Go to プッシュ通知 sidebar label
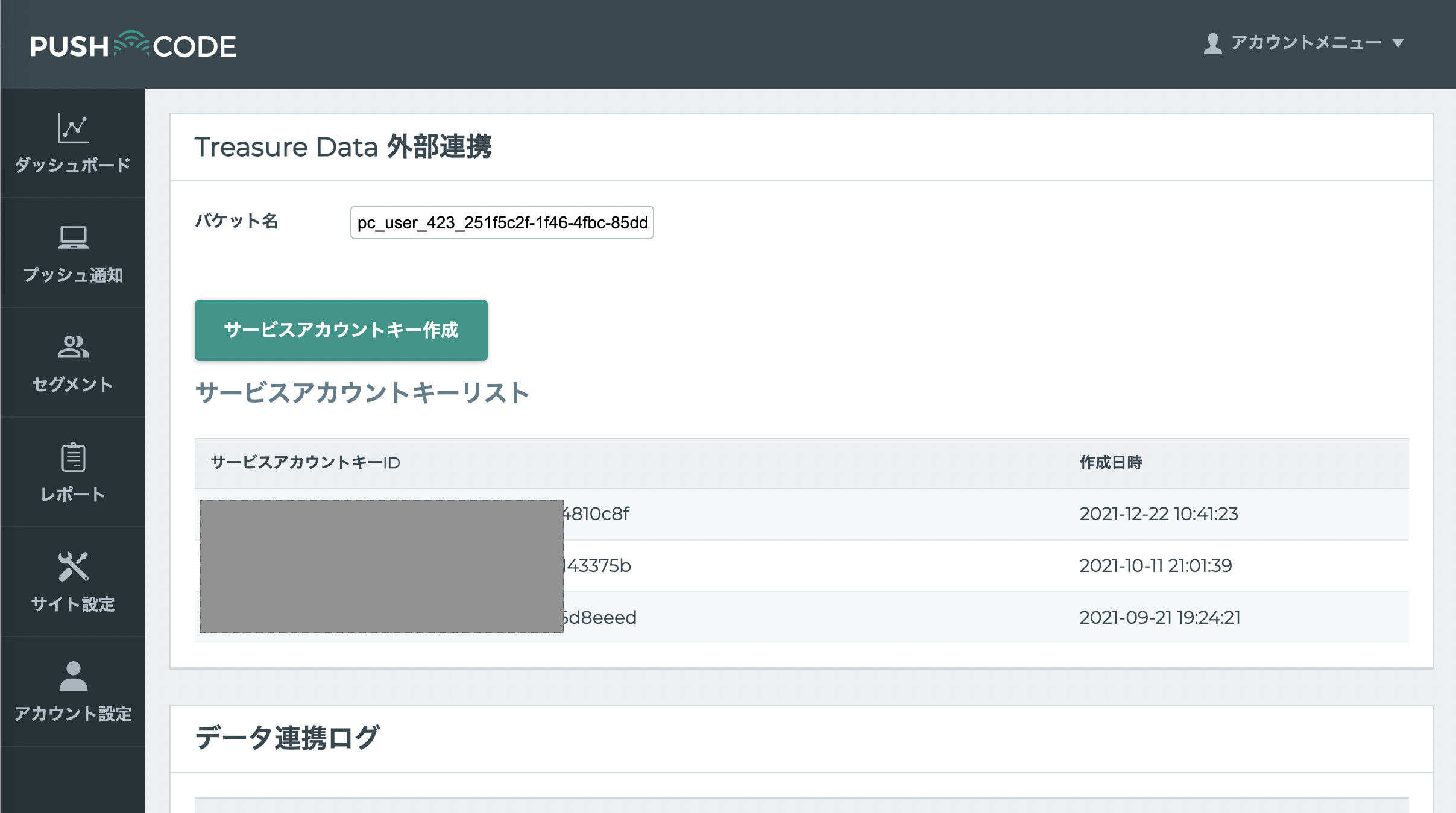1456x813 pixels. pyautogui.click(x=73, y=275)
